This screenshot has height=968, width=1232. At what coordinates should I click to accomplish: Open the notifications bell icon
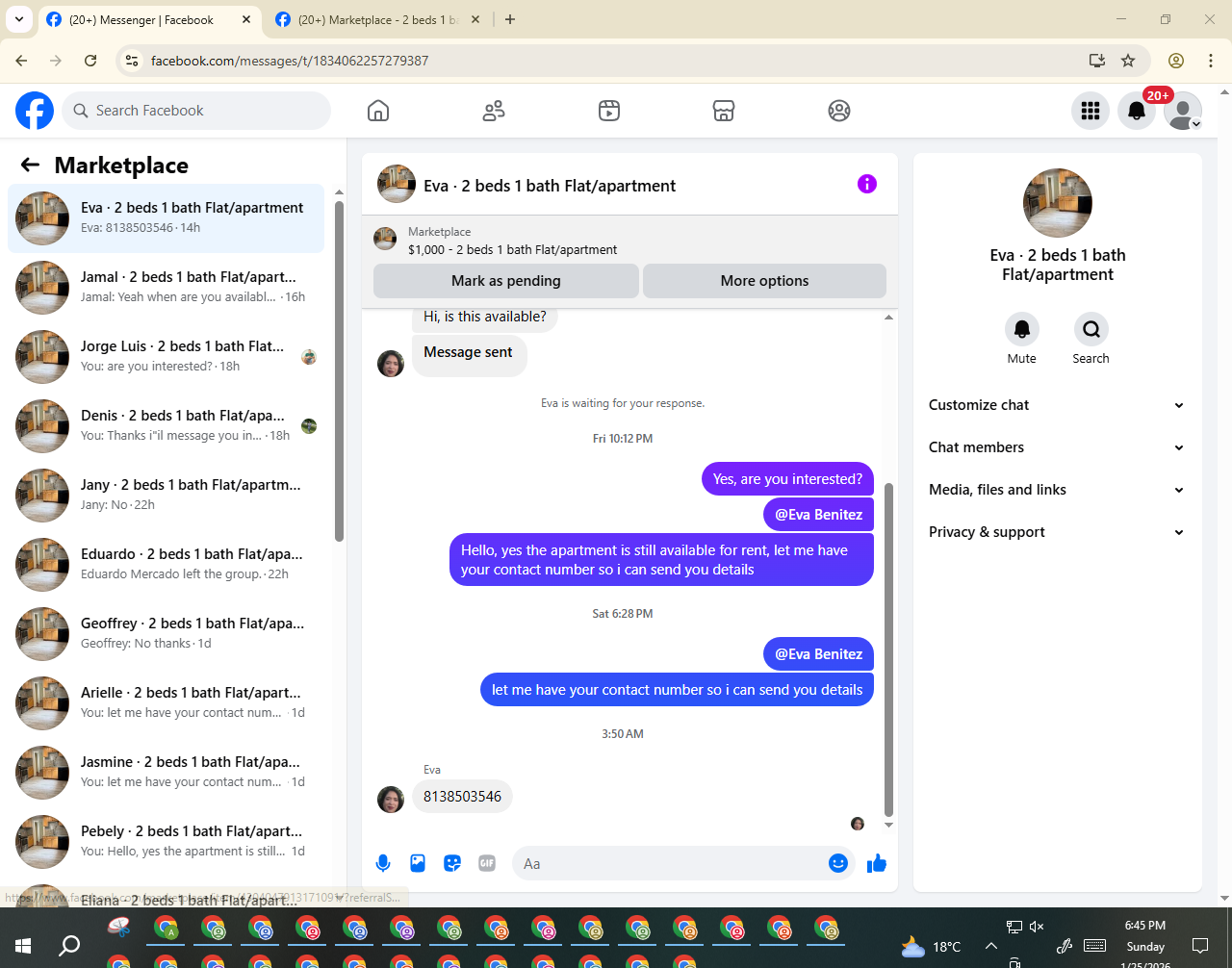tap(1137, 111)
